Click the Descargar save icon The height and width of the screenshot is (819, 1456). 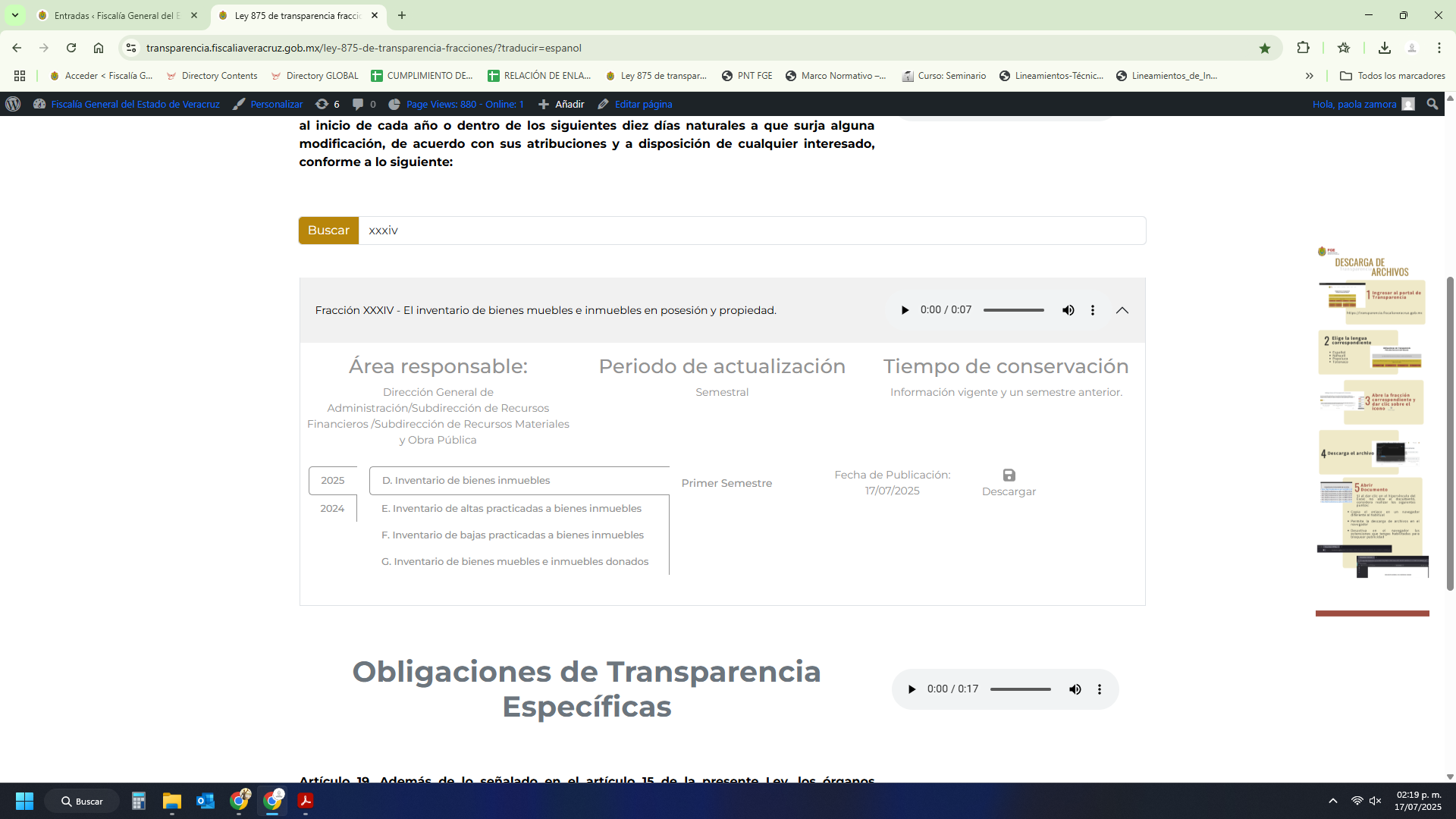click(1009, 475)
